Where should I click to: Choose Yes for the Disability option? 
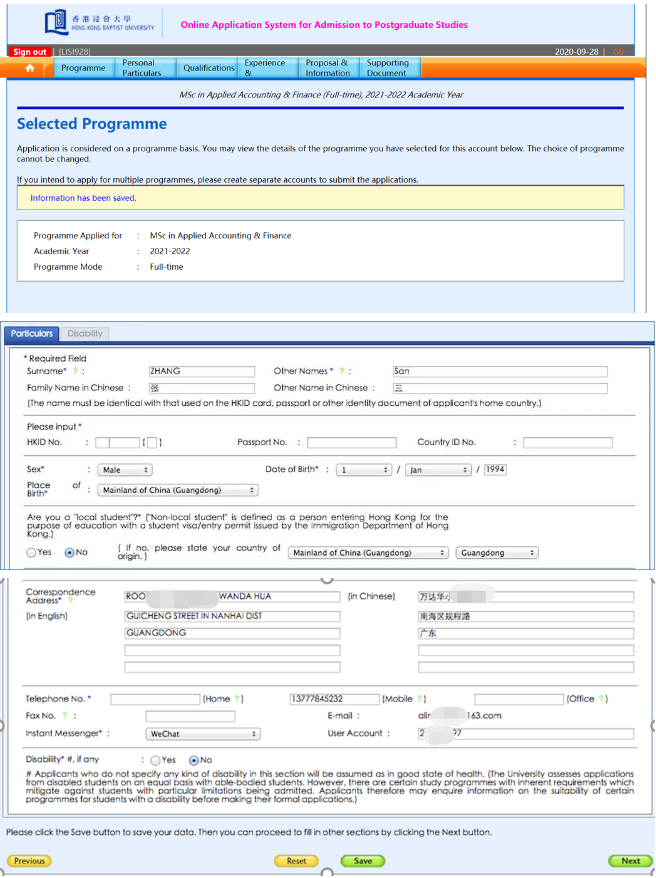(155, 760)
